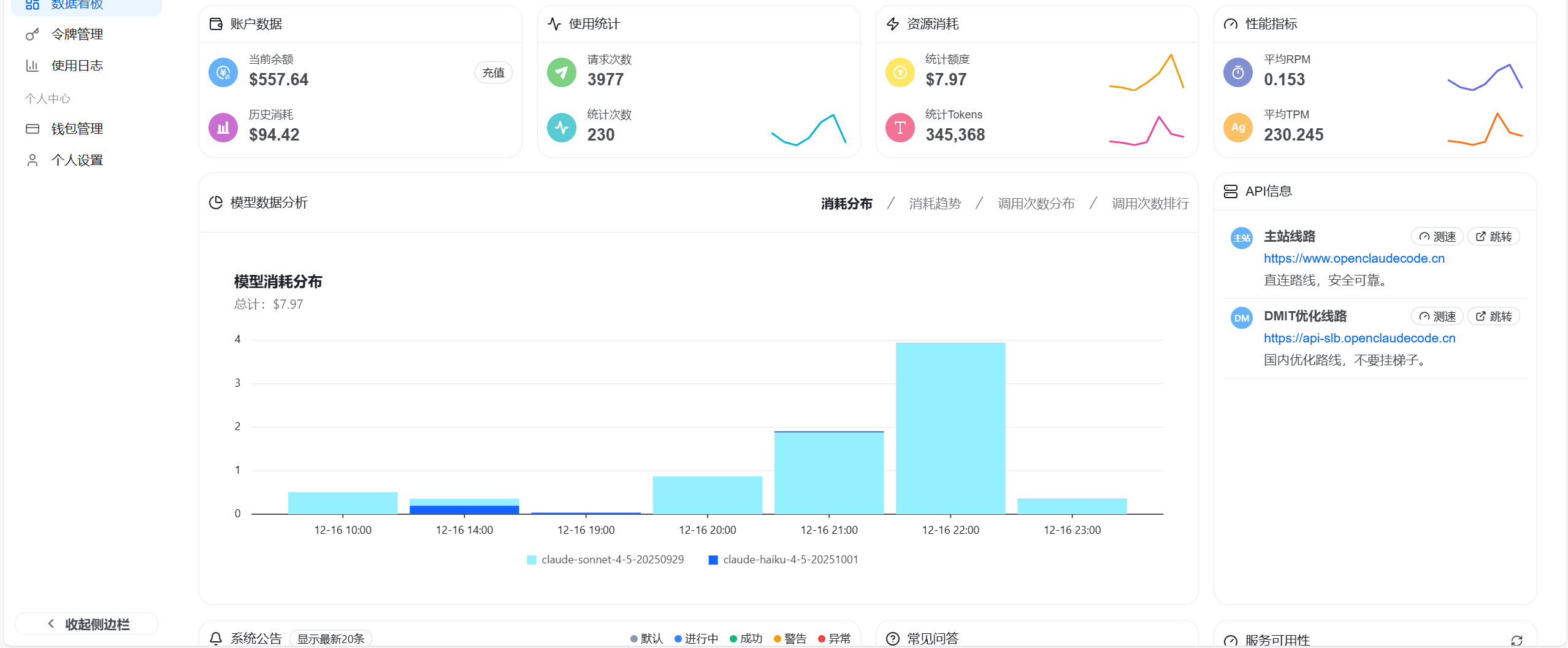Click the 模型数据分析 pie chart icon
The width and height of the screenshot is (1568, 648).
[215, 202]
